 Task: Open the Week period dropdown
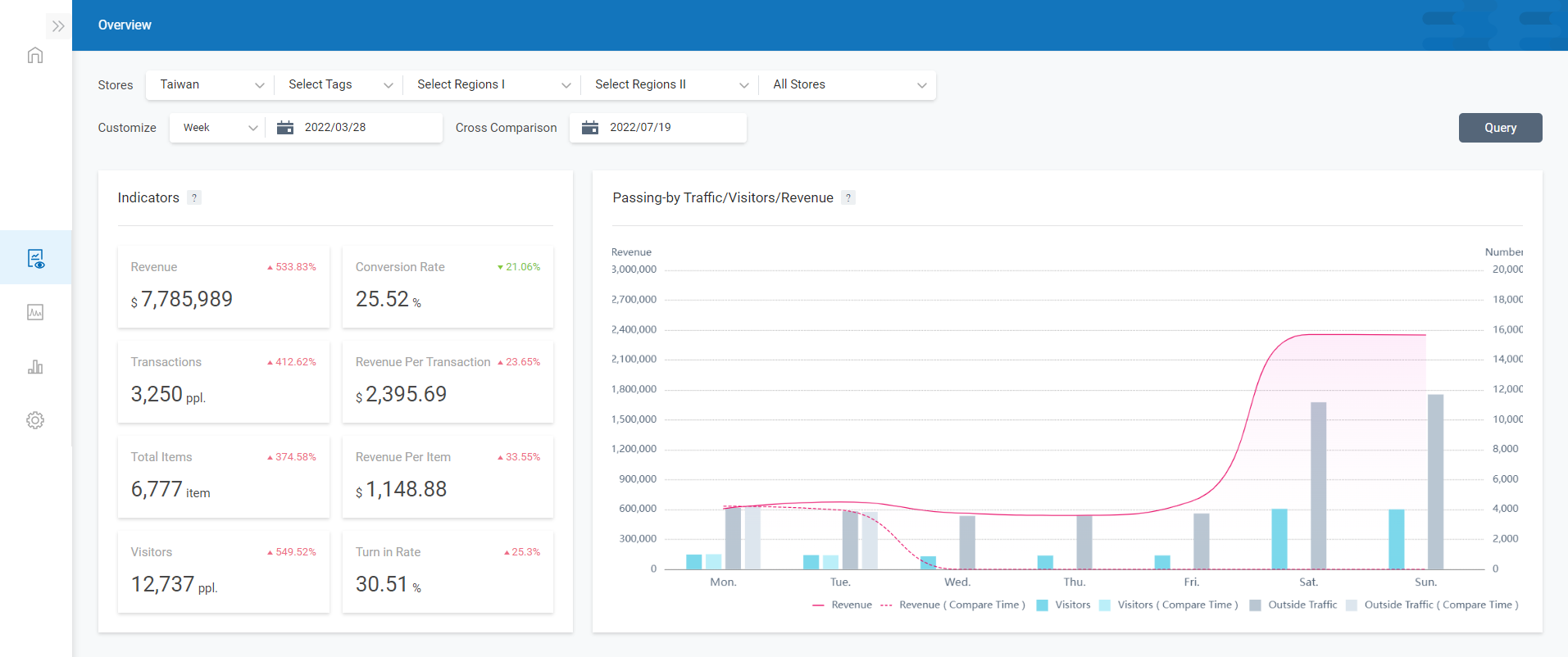(218, 128)
